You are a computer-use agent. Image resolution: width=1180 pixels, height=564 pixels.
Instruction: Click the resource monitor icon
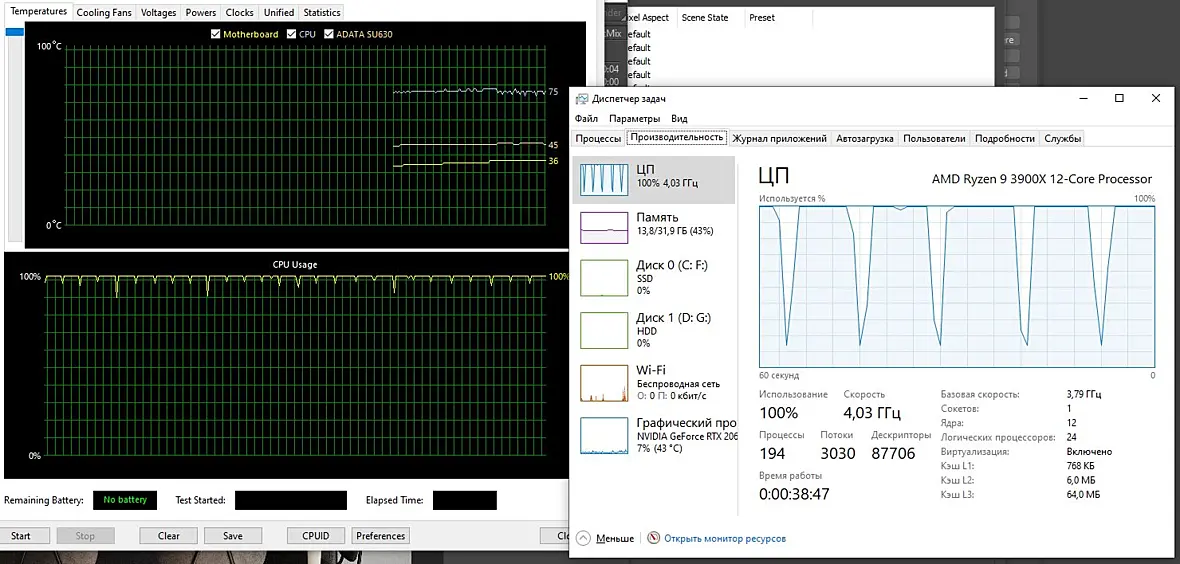pyautogui.click(x=653, y=538)
